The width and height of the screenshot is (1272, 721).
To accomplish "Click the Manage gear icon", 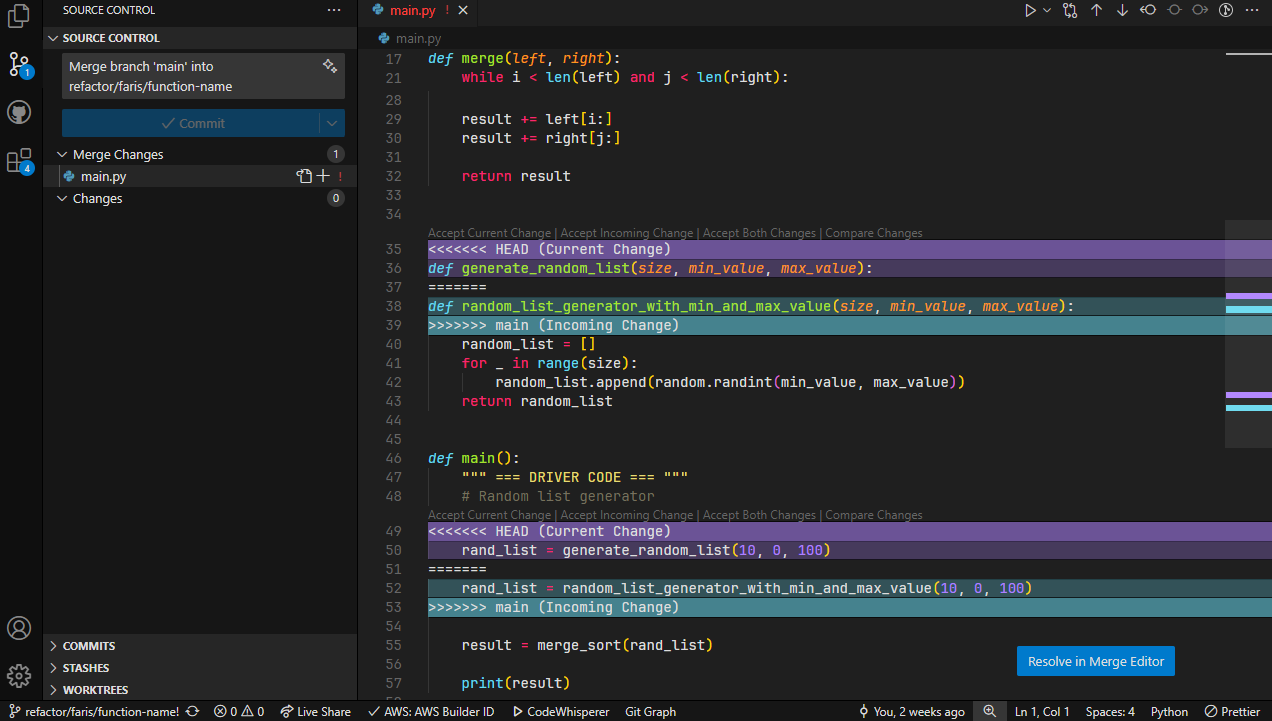I will point(19,676).
